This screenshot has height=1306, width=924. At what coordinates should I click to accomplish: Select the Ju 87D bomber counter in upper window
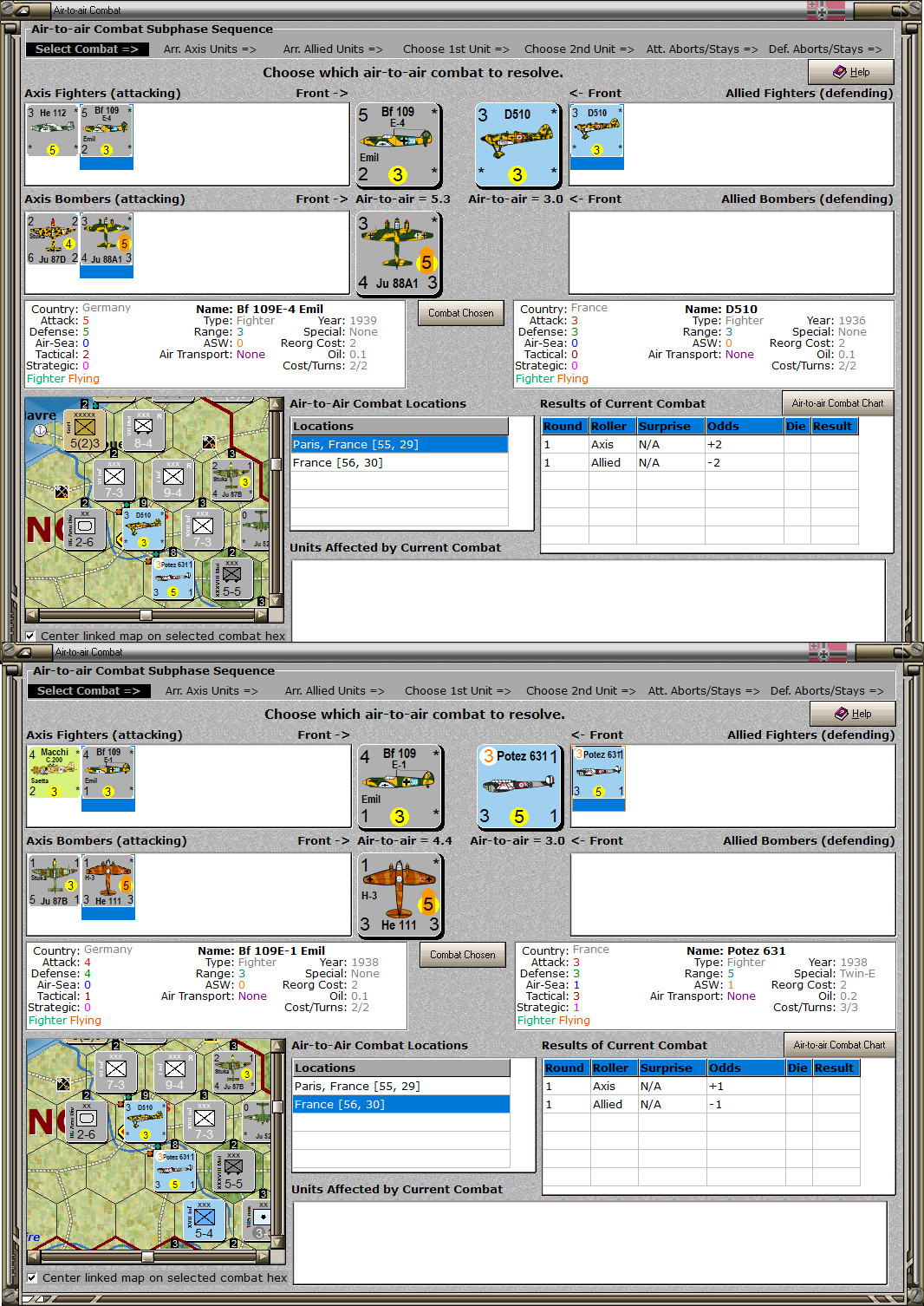[x=52, y=239]
